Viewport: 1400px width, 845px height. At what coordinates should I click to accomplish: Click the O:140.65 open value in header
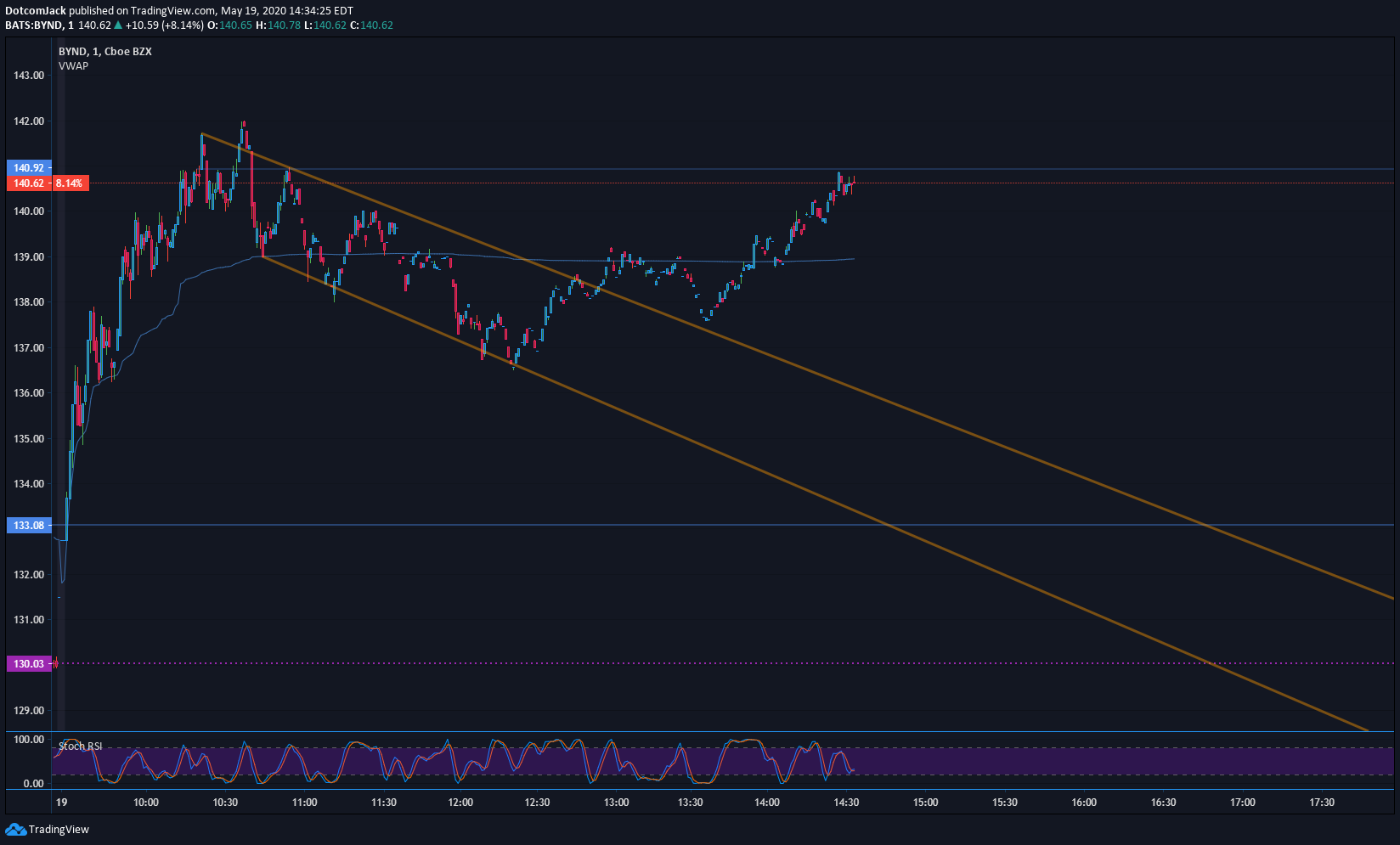[230, 25]
